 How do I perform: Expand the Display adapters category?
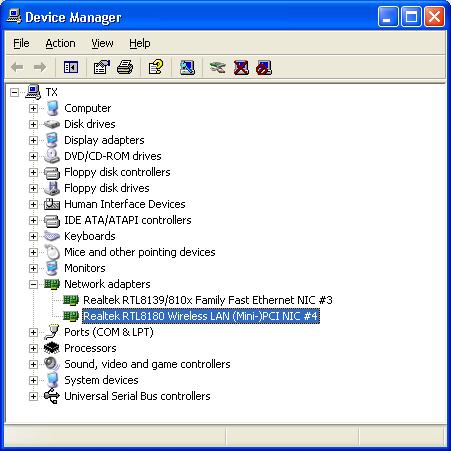(x=33, y=140)
